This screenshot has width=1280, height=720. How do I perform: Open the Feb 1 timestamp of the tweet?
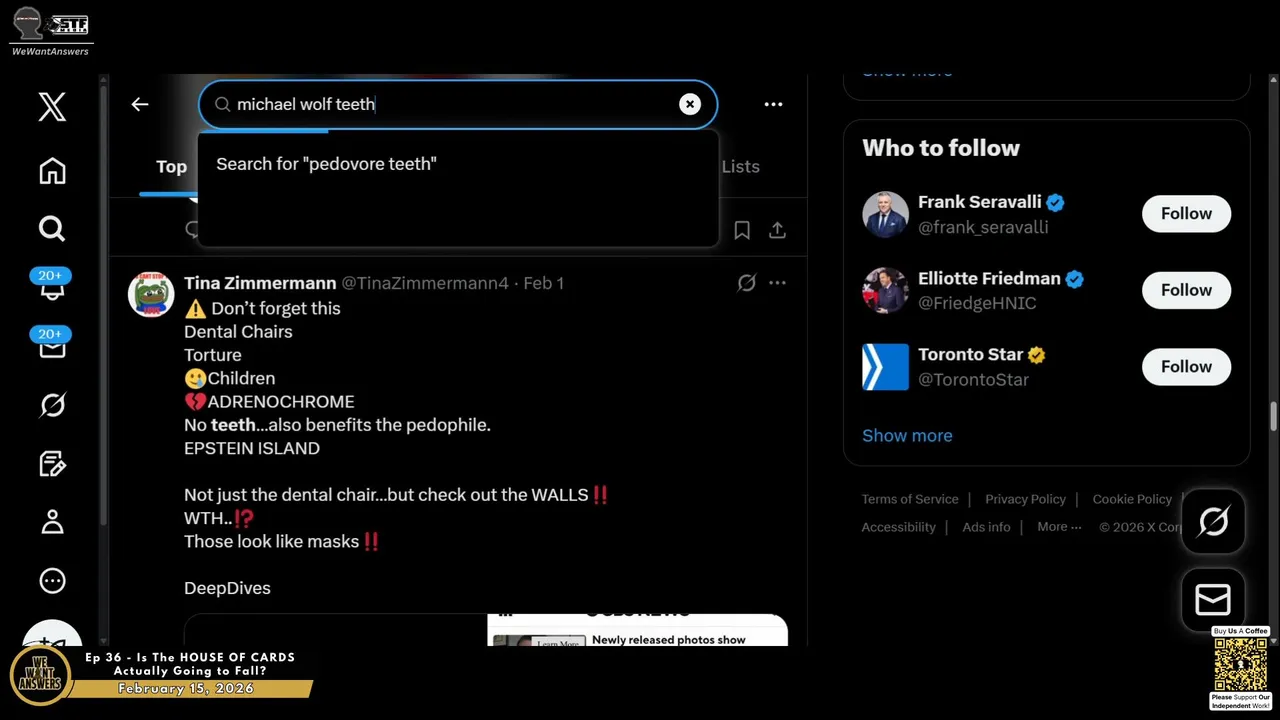pos(544,283)
